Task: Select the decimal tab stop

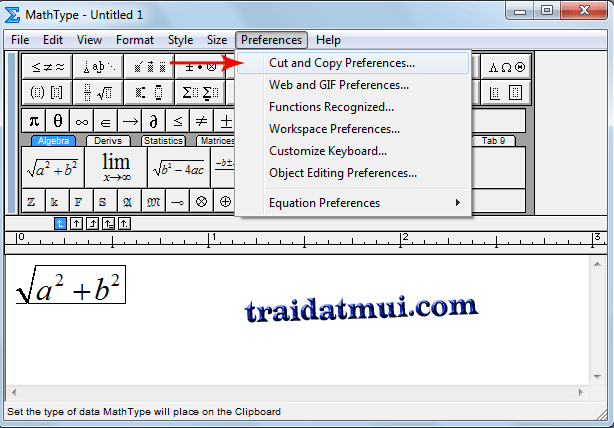Action: pyautogui.click(x=125, y=224)
